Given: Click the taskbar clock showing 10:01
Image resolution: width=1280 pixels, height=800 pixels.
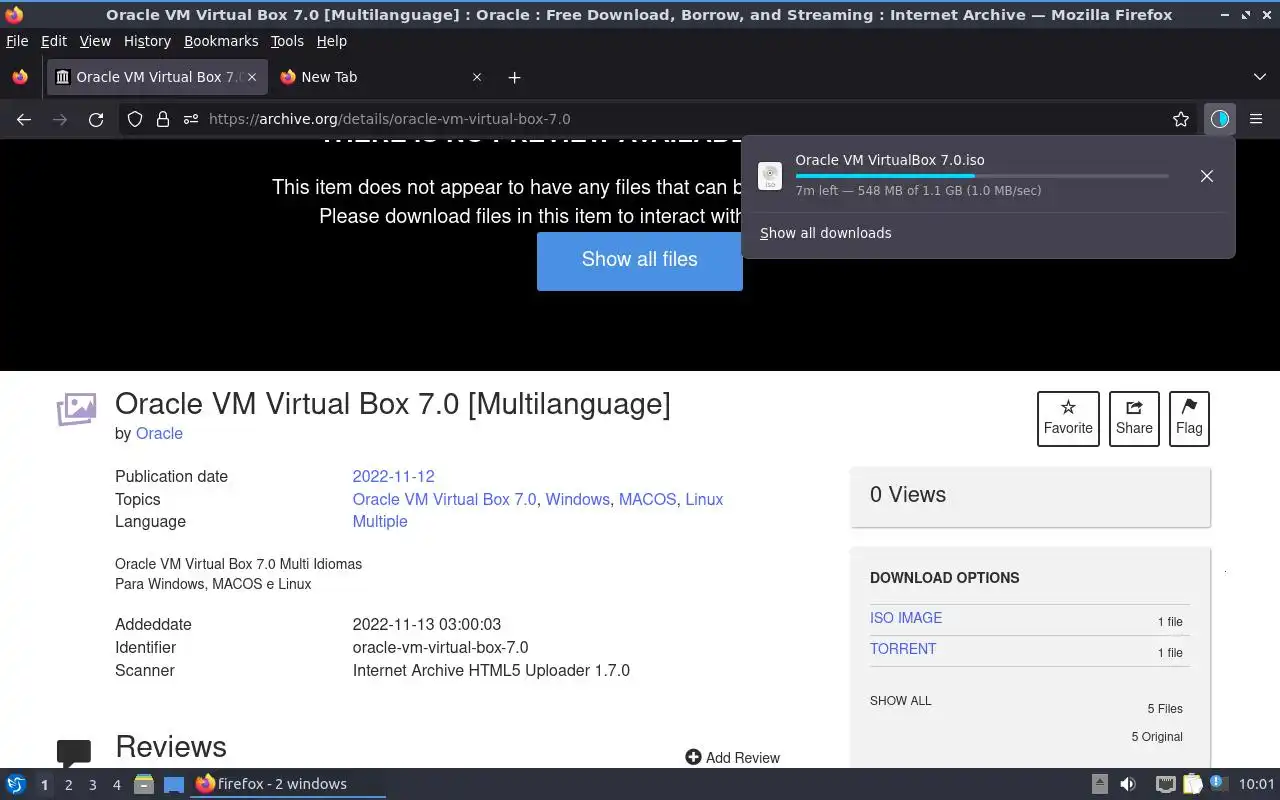Looking at the screenshot, I should [1257, 784].
